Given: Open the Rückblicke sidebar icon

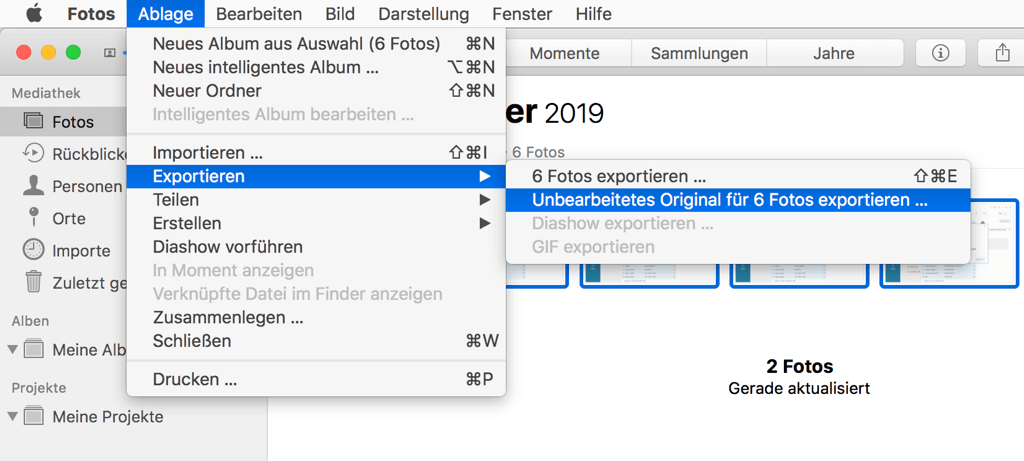Looking at the screenshot, I should 33,154.
